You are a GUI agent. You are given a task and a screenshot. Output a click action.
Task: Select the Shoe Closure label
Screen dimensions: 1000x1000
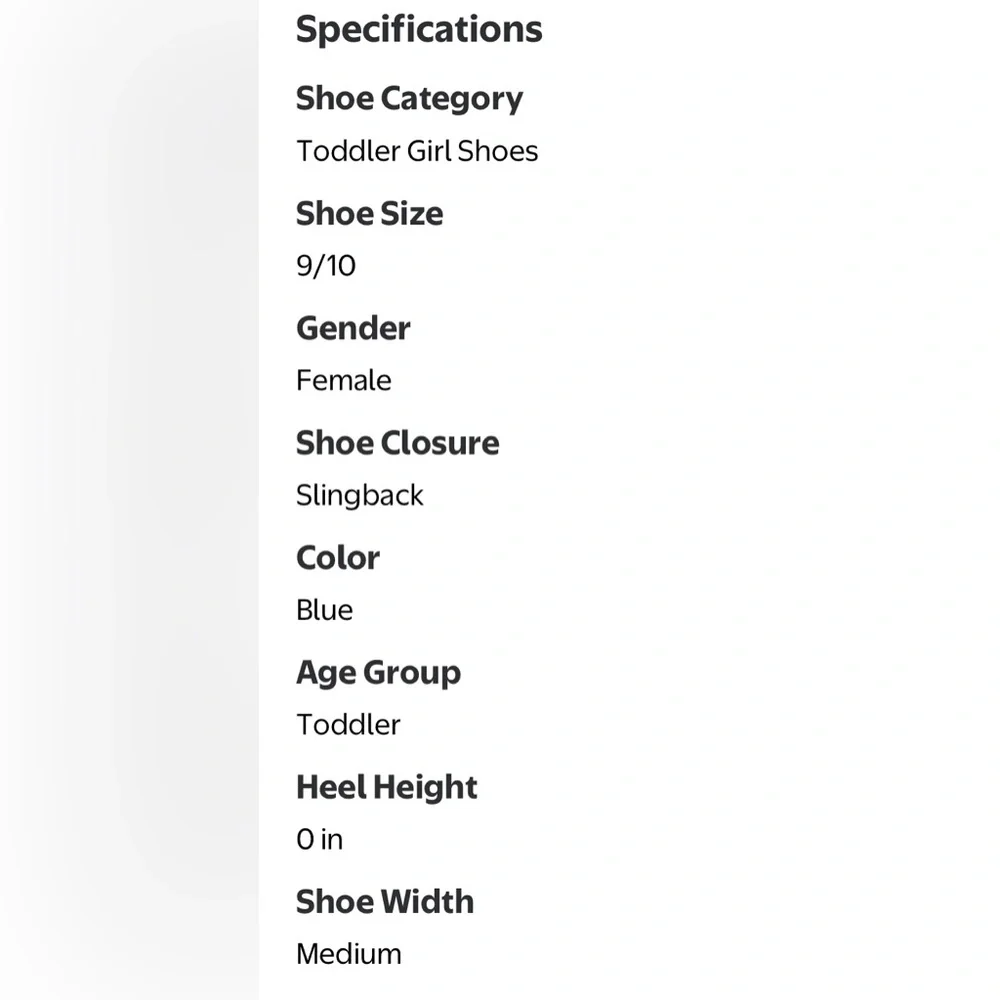[397, 443]
